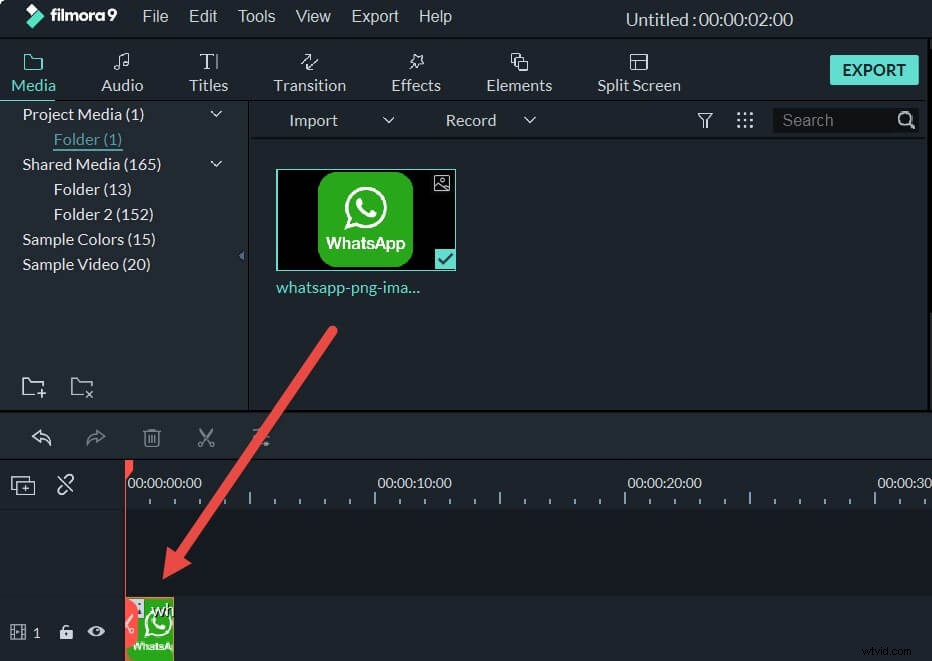The height and width of the screenshot is (661, 932).
Task: Lock video track 1
Action: pos(66,632)
